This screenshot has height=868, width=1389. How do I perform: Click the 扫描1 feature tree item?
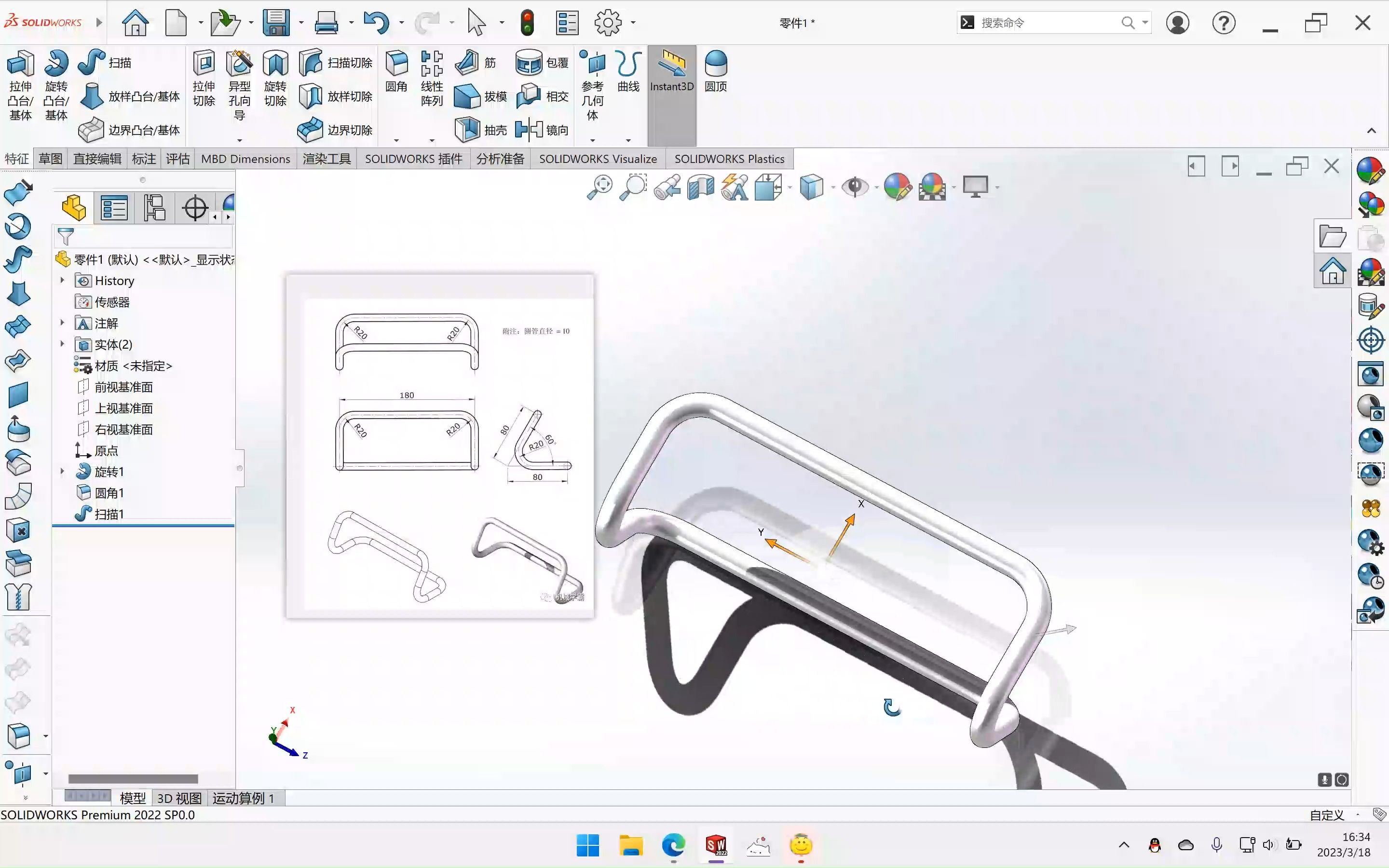109,514
